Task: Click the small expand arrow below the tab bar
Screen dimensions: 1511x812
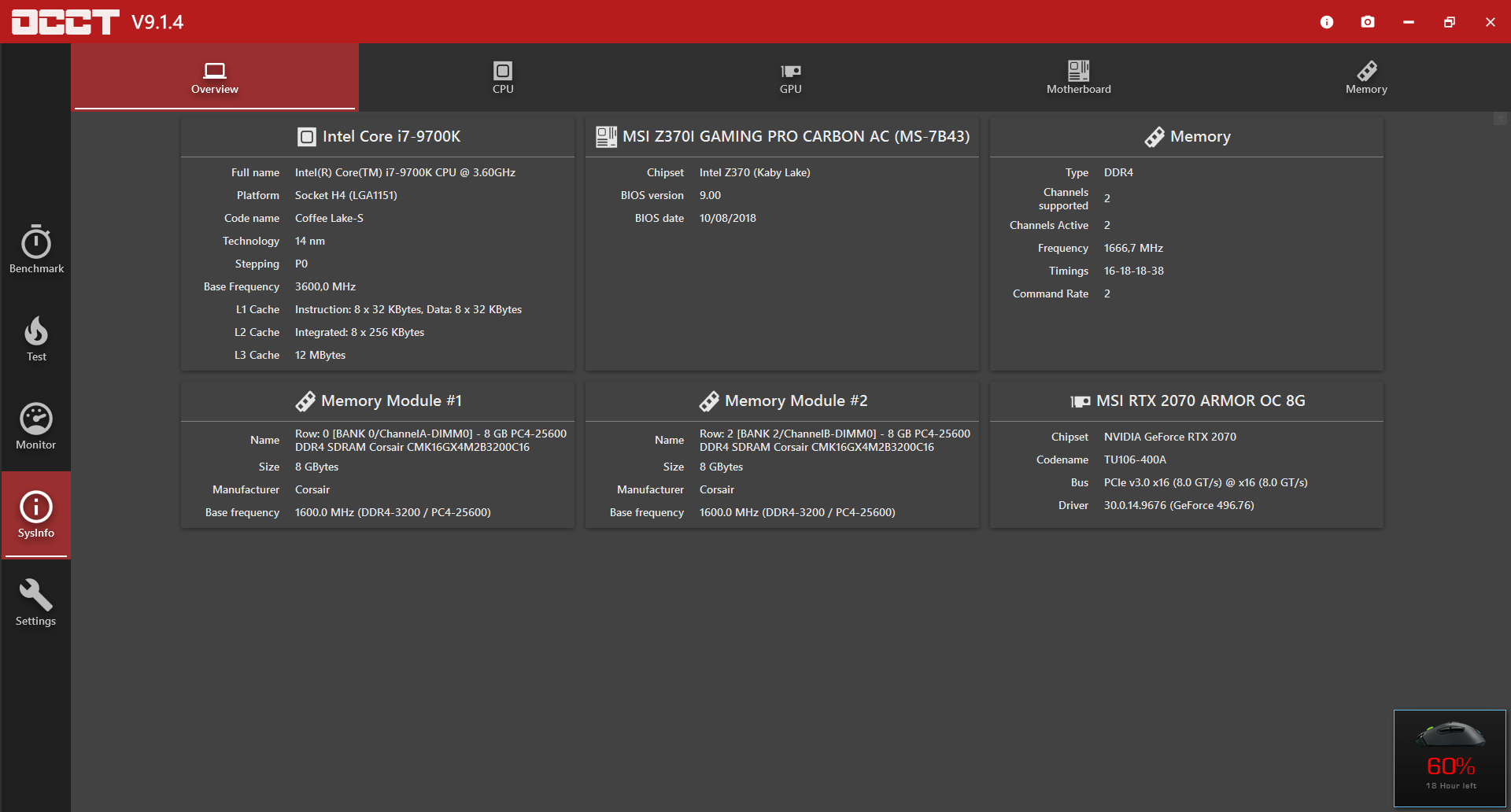Action: coord(1500,119)
